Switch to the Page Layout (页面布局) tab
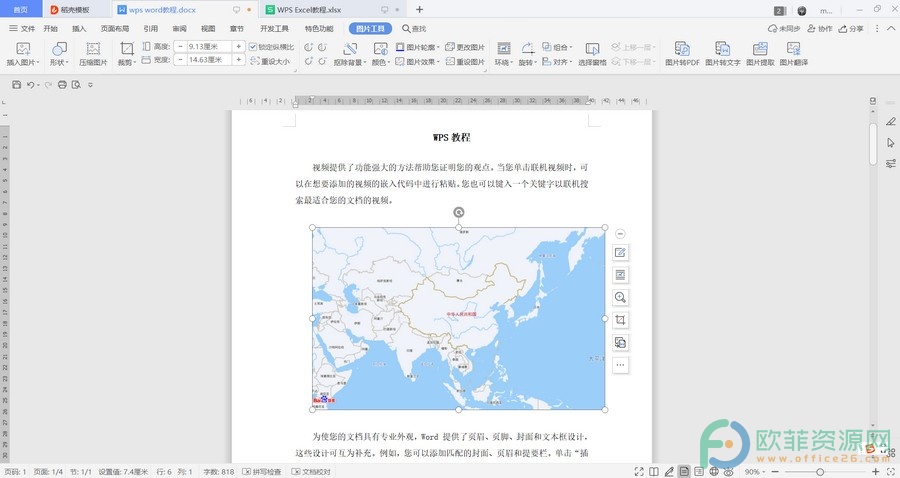900x478 pixels. (x=115, y=28)
